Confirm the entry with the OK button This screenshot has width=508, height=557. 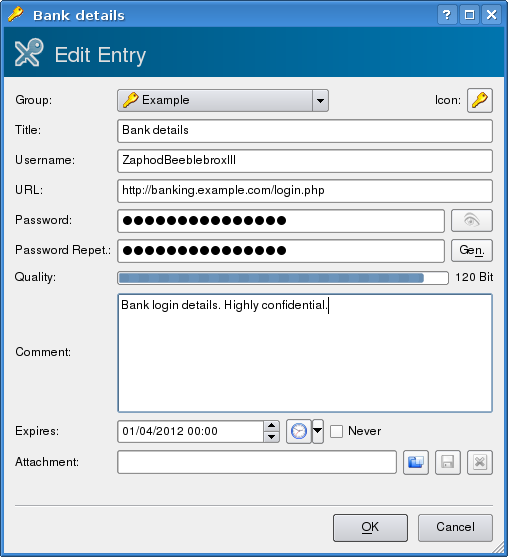pos(370,528)
